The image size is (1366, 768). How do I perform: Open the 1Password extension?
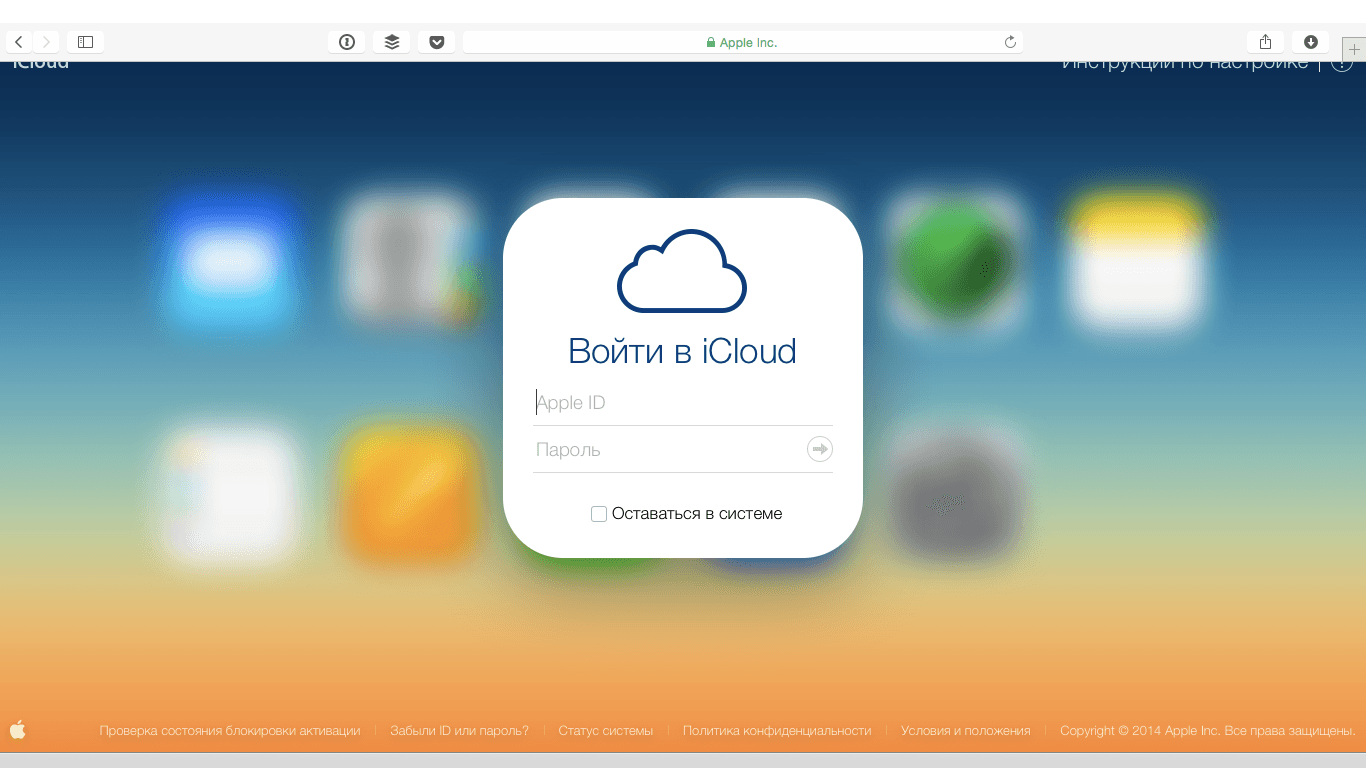coord(347,42)
